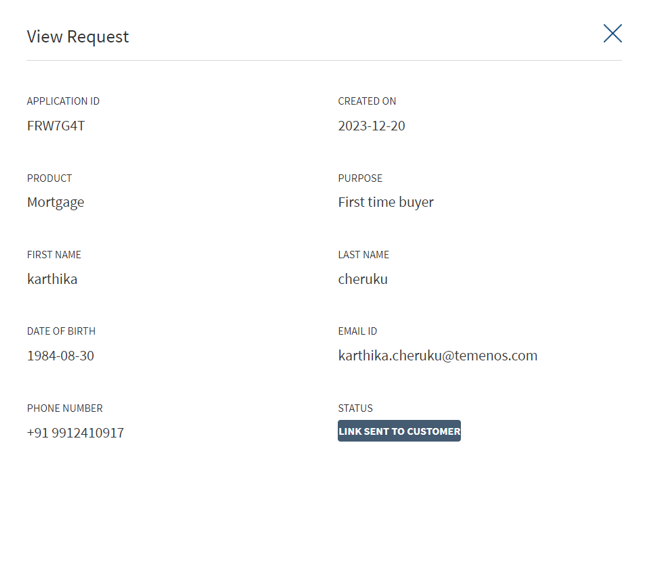Image resolution: width=653 pixels, height=564 pixels.
Task: Select the View Request heading
Action: (78, 37)
